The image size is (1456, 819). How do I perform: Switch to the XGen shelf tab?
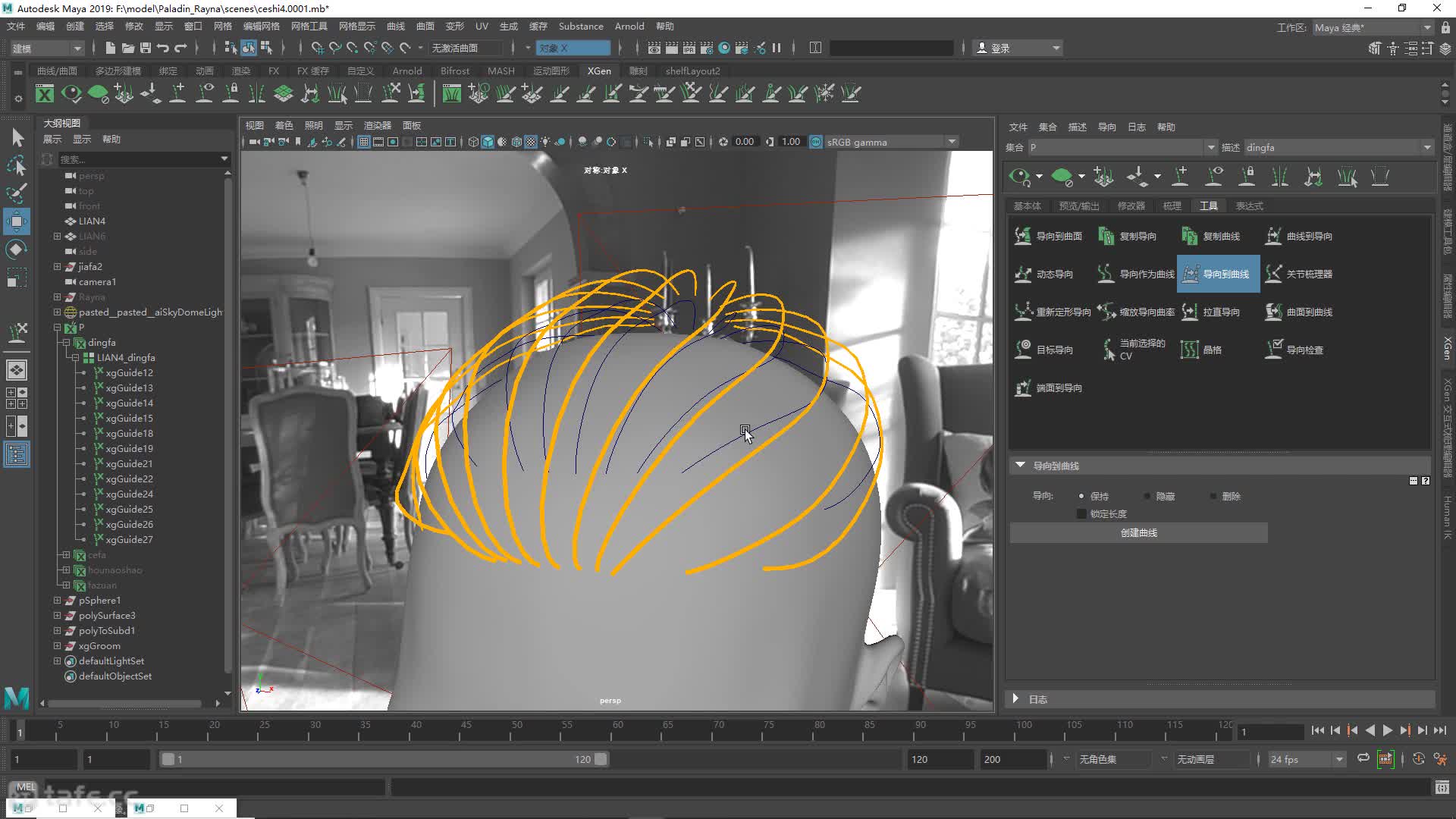599,71
